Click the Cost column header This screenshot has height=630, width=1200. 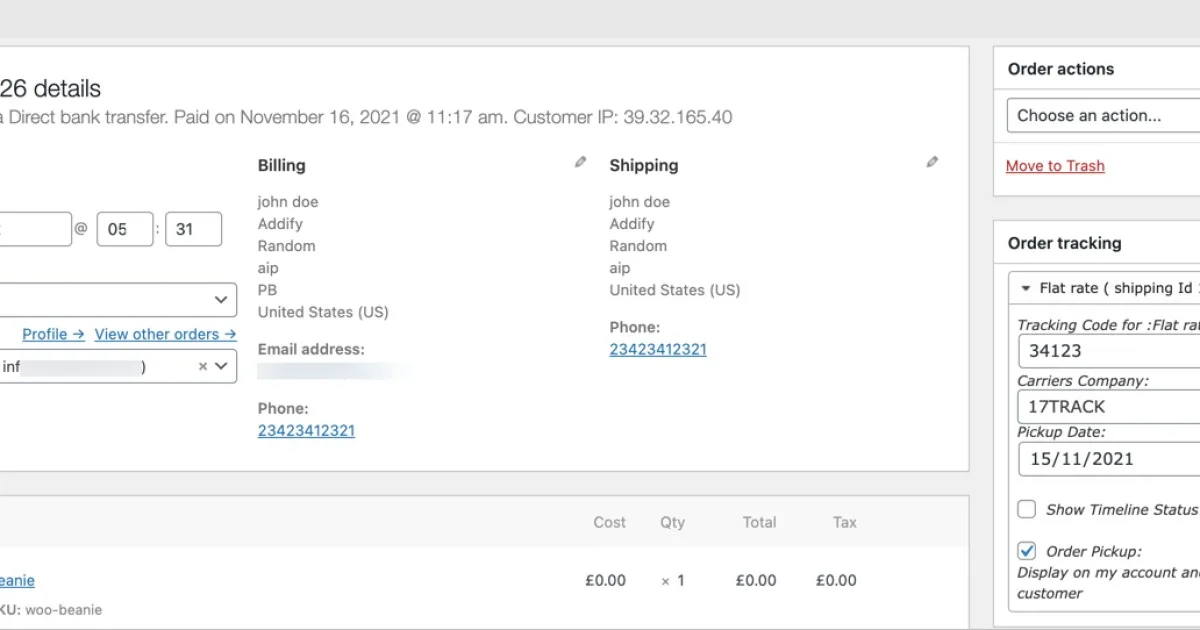tap(609, 522)
